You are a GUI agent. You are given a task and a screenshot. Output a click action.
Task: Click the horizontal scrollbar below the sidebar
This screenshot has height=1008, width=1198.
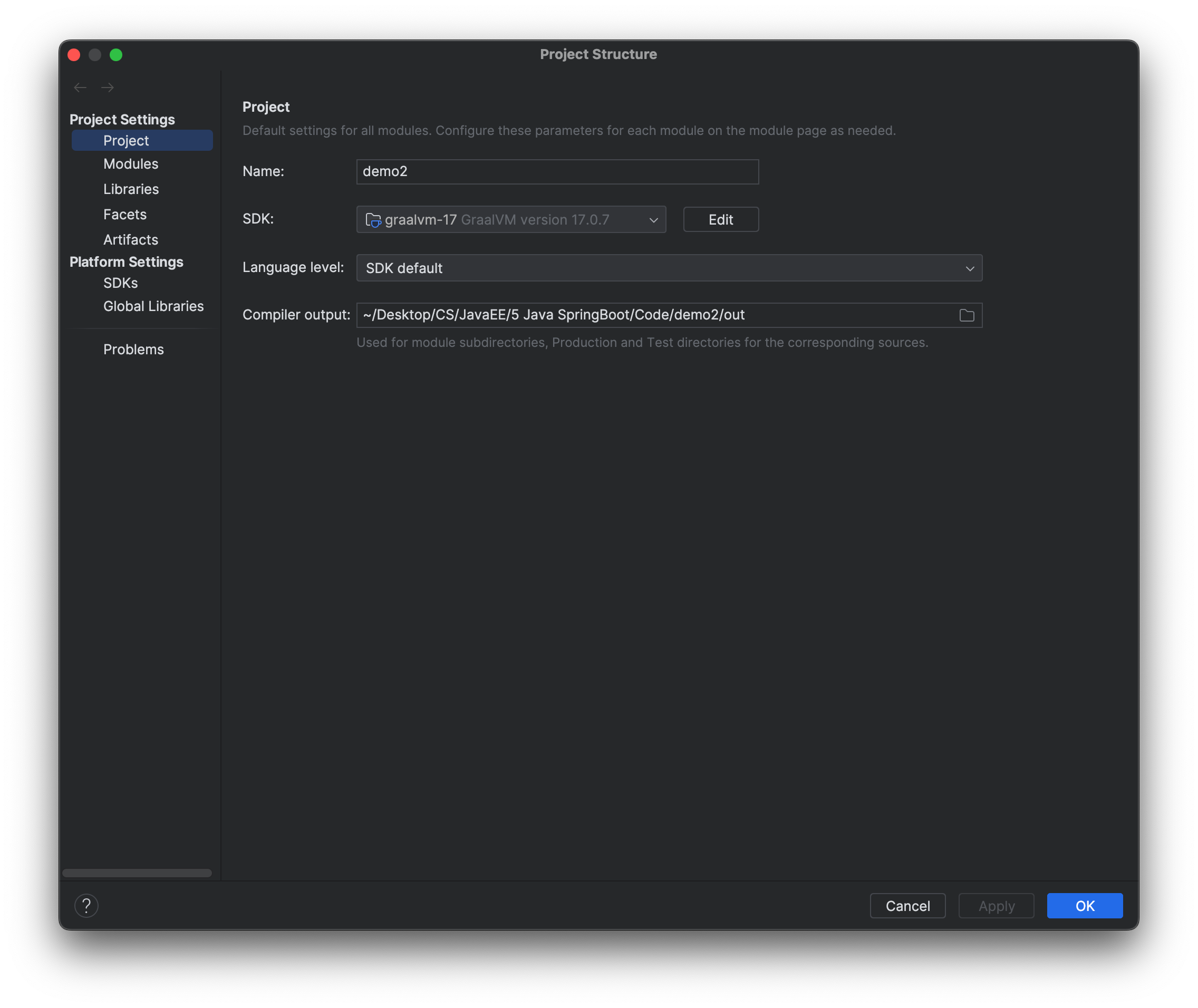[x=137, y=873]
